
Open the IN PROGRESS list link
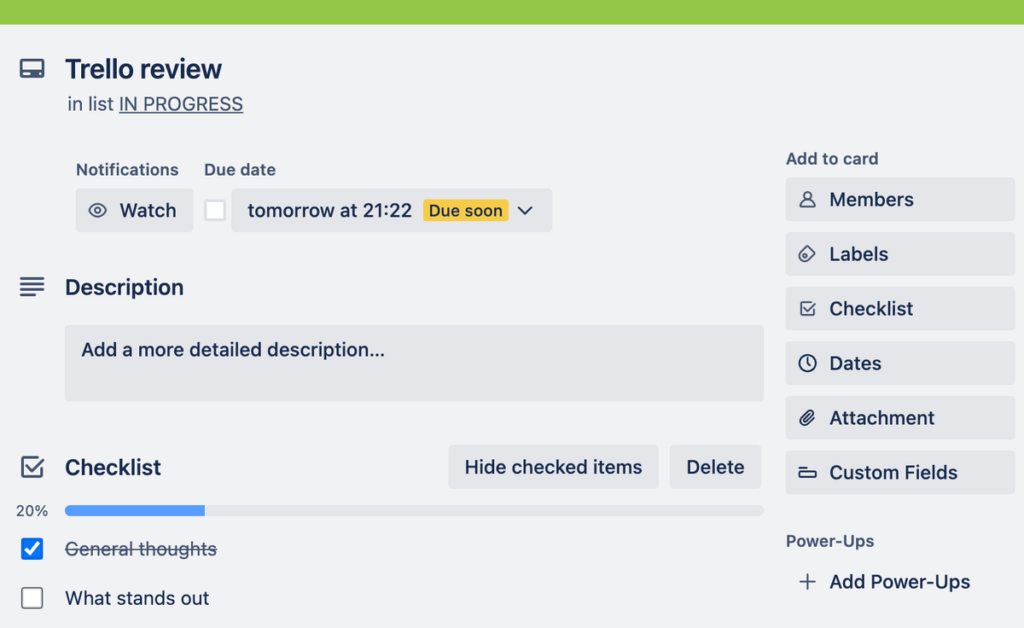pyautogui.click(x=180, y=103)
